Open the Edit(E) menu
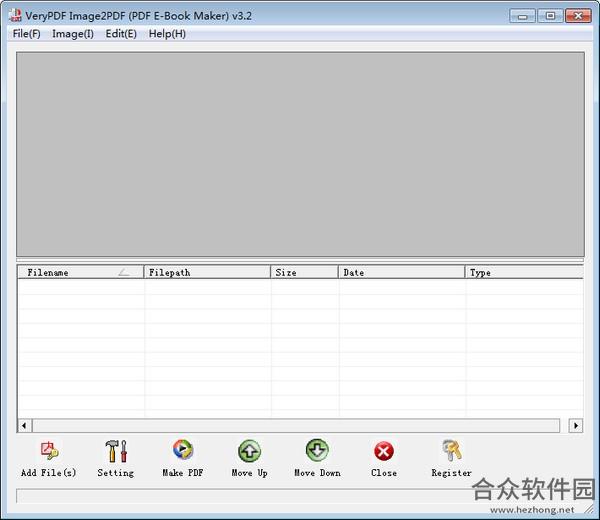The width and height of the screenshot is (600, 520). coord(121,34)
